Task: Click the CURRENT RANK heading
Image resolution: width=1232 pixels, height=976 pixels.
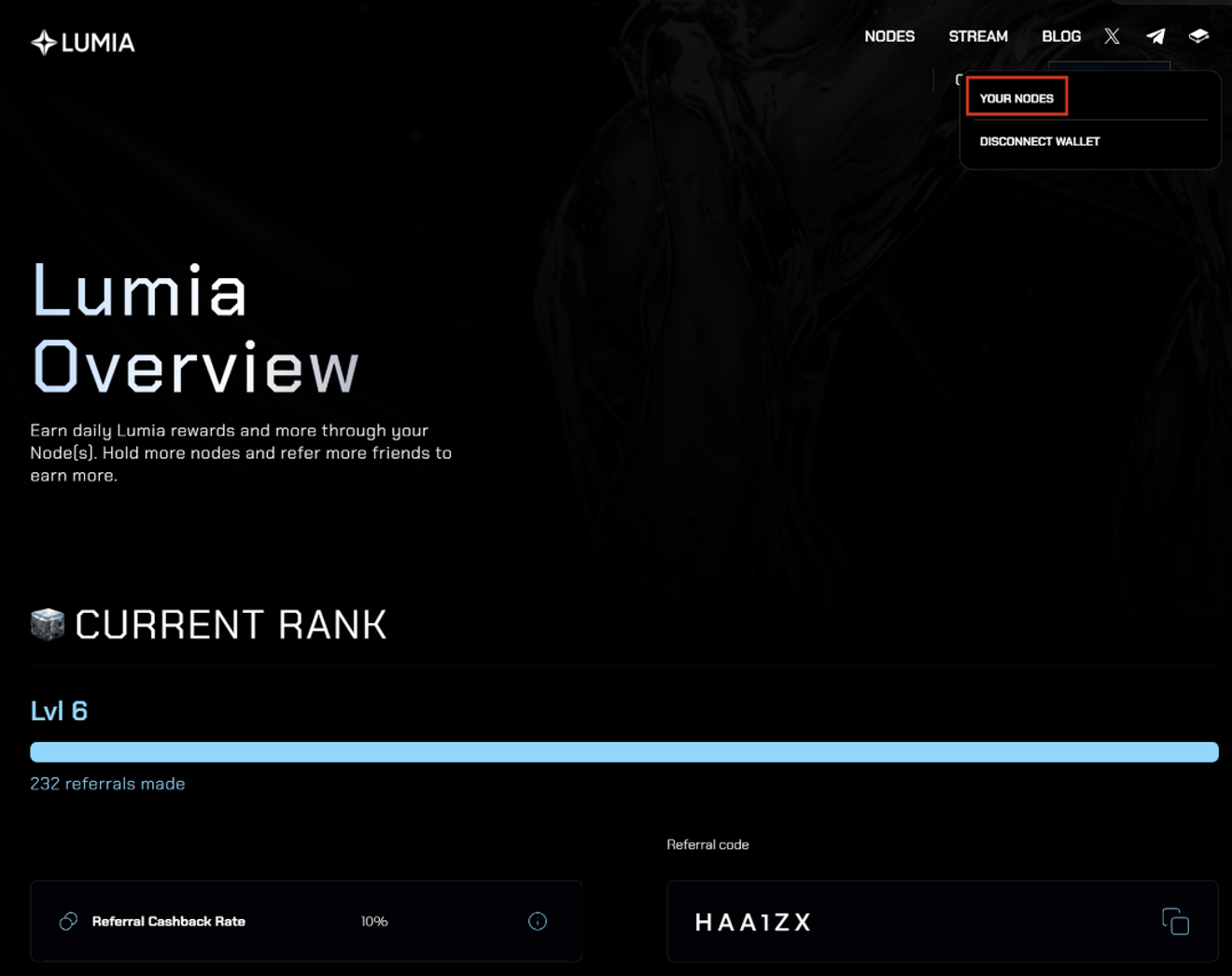Action: tap(231, 625)
